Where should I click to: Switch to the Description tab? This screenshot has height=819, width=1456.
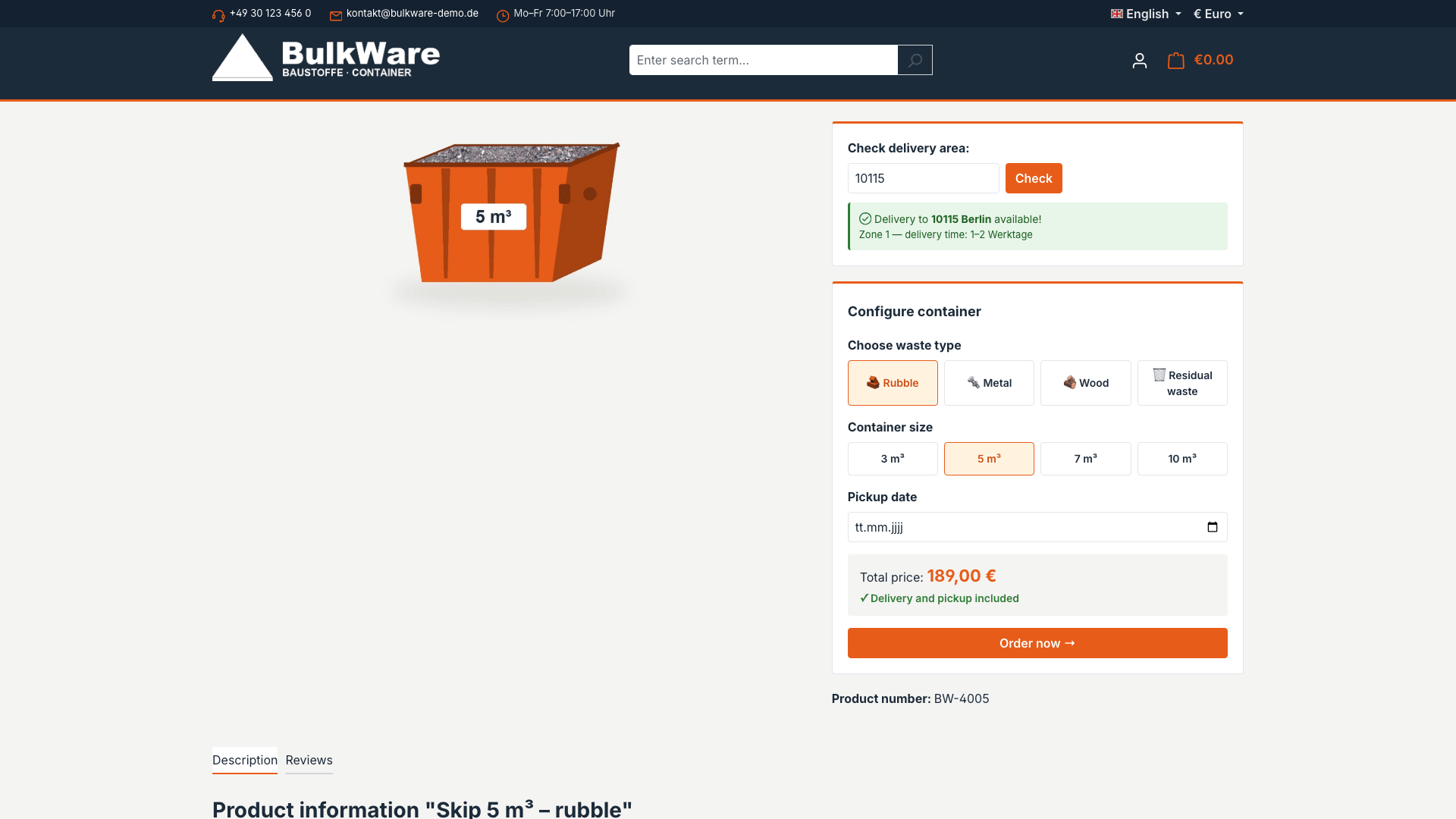[245, 760]
